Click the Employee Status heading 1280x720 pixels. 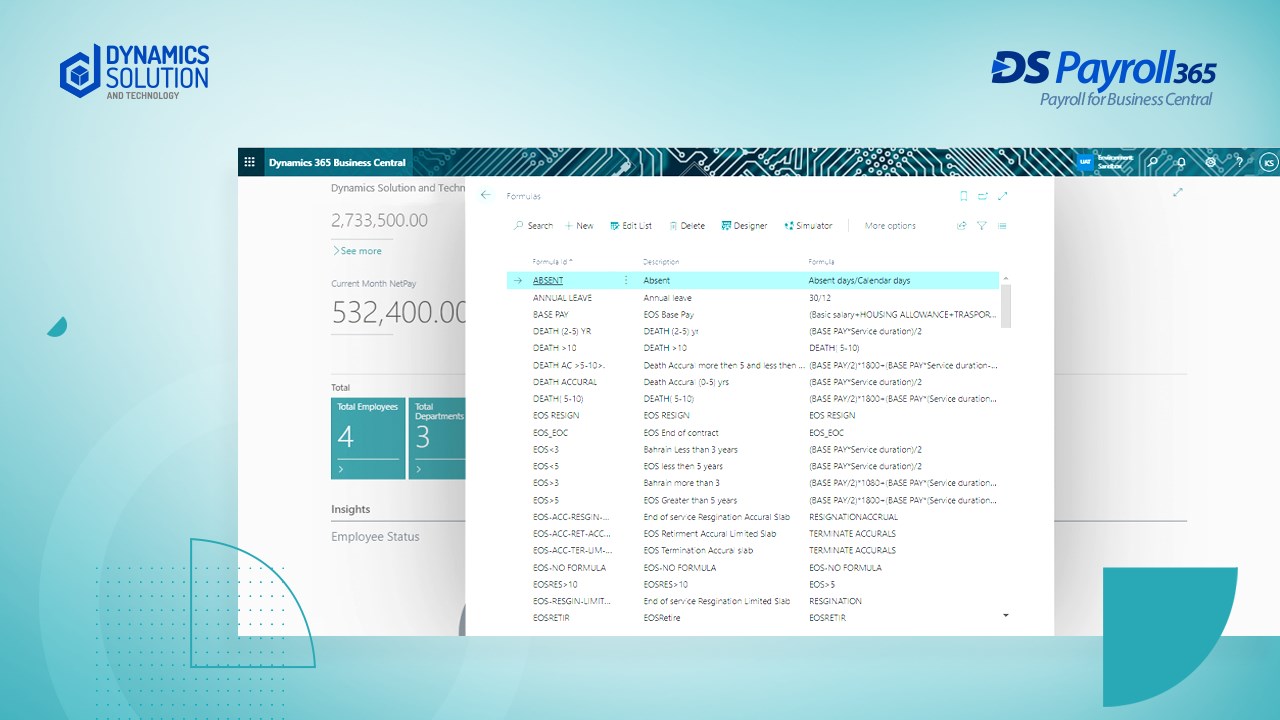[375, 537]
